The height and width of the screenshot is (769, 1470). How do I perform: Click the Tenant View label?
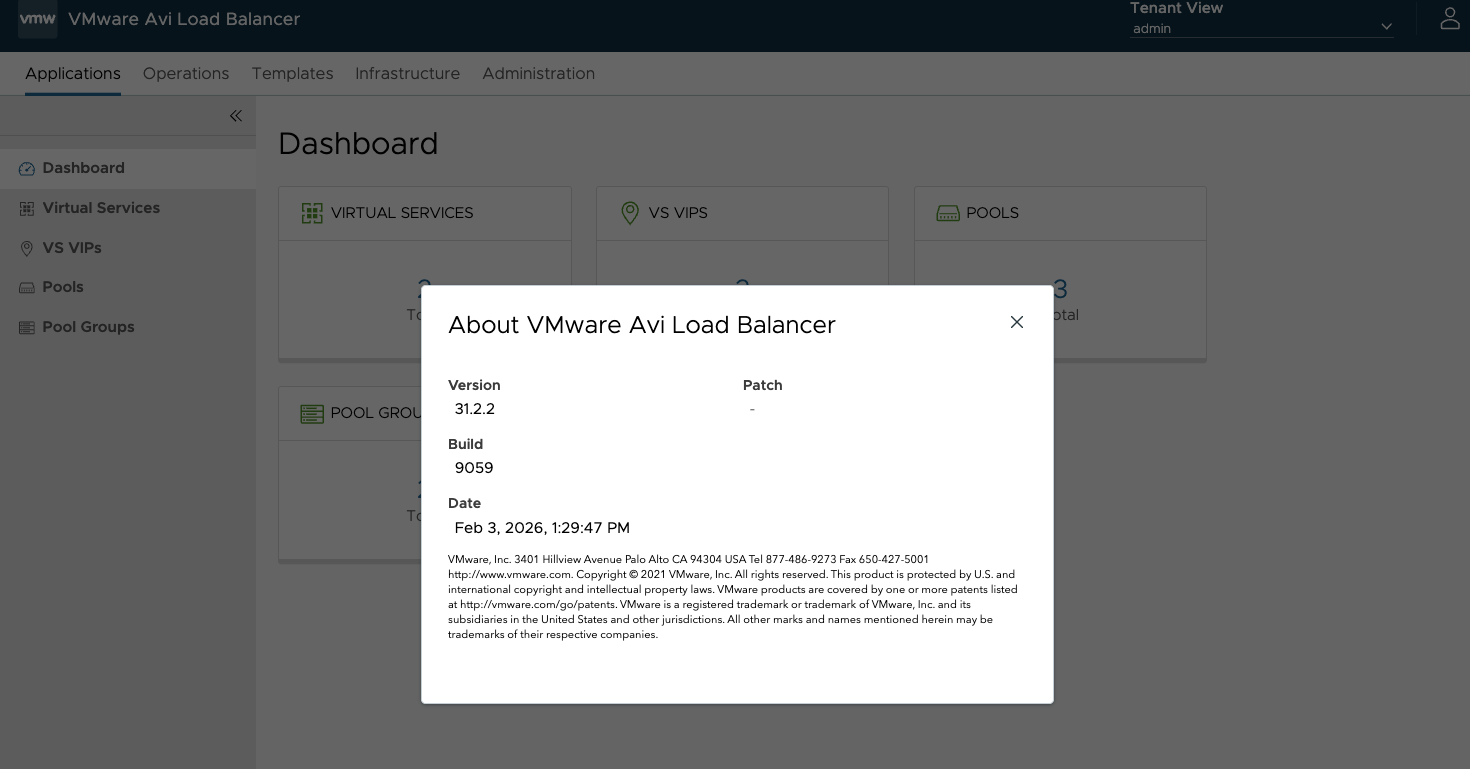1176,8
